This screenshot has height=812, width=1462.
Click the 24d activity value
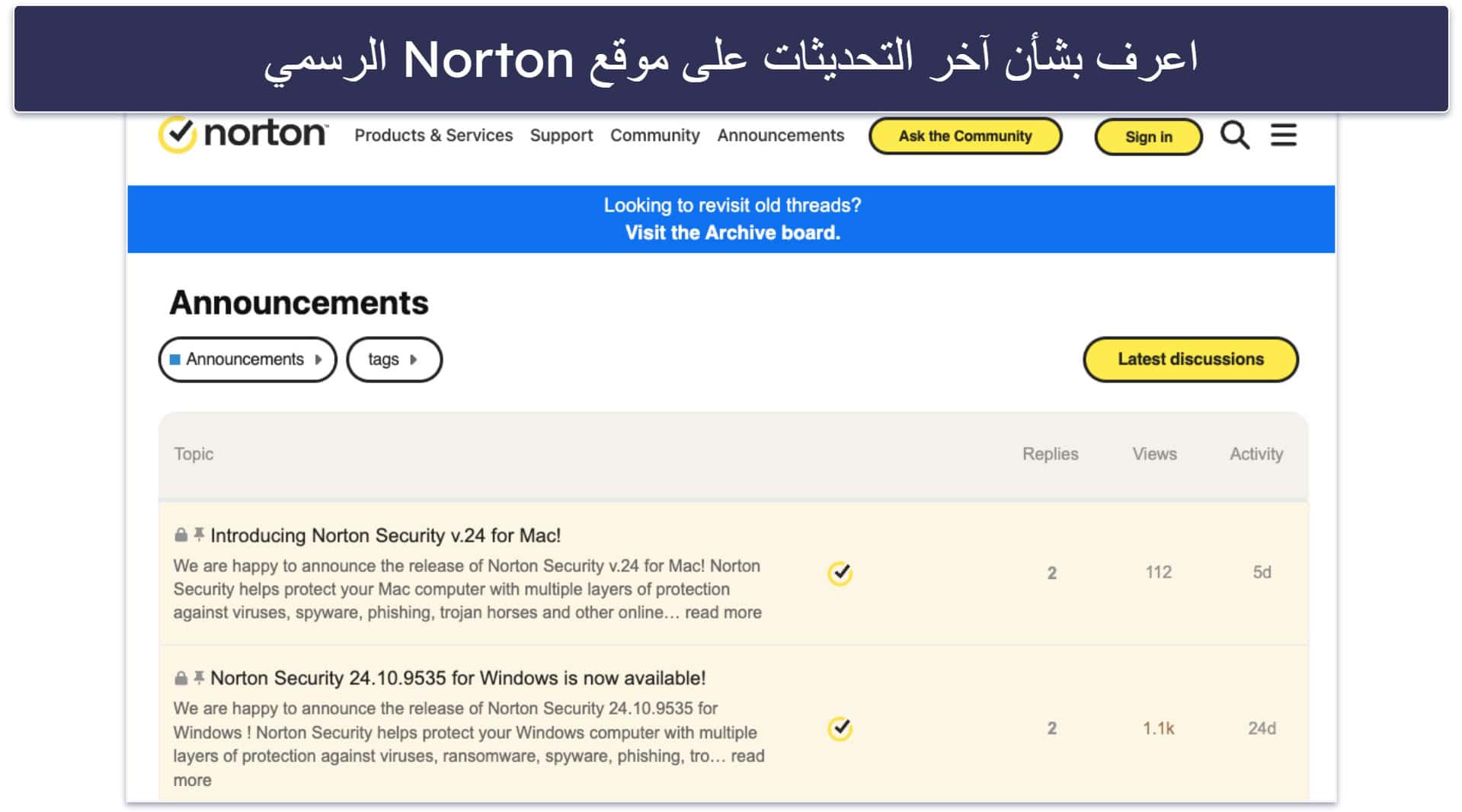tap(1262, 729)
